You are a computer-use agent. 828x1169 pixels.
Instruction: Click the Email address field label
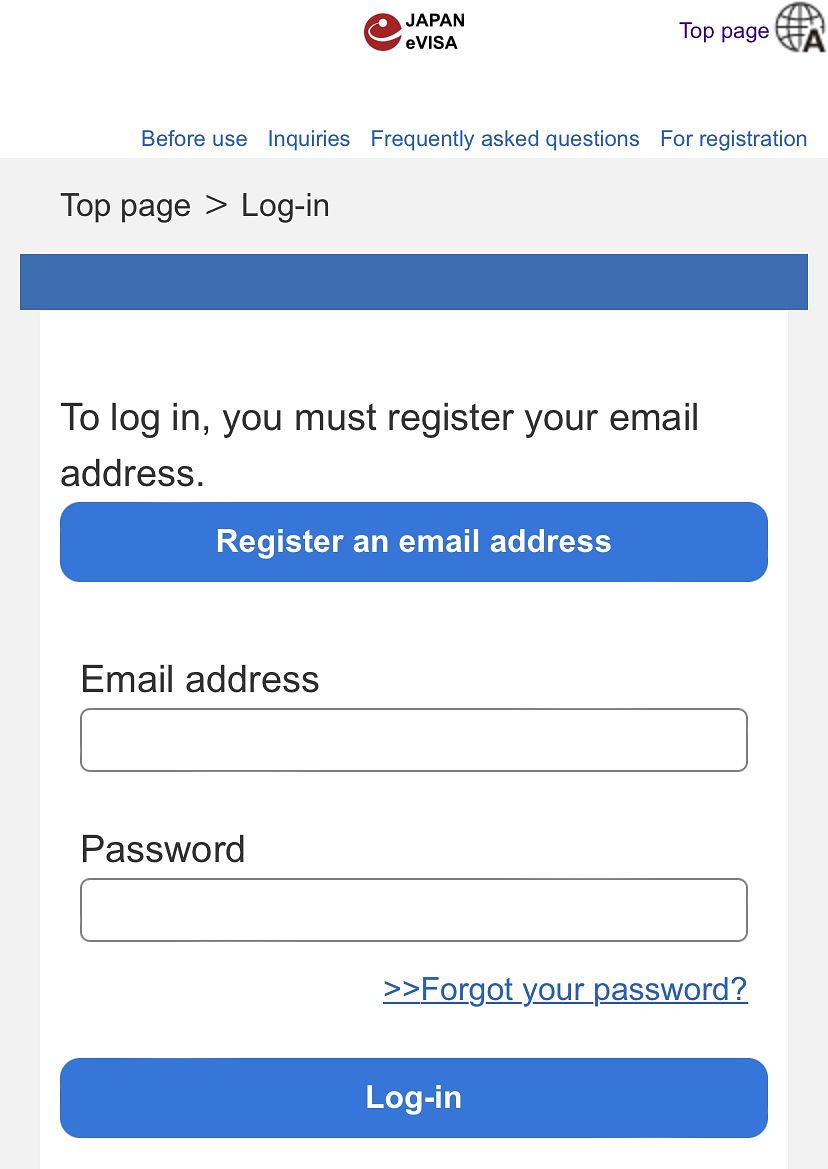pos(200,680)
